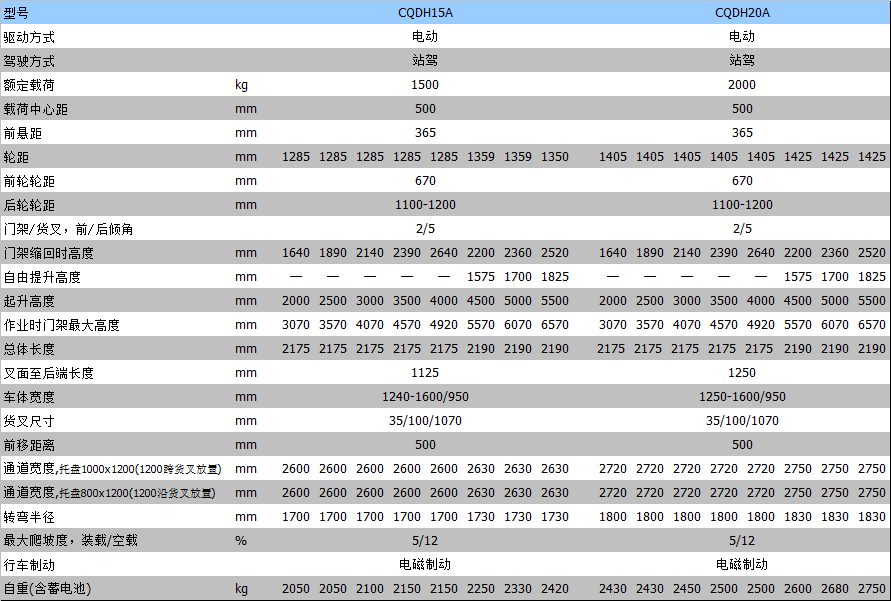Select the 额定载荷 row label

click(x=29, y=85)
